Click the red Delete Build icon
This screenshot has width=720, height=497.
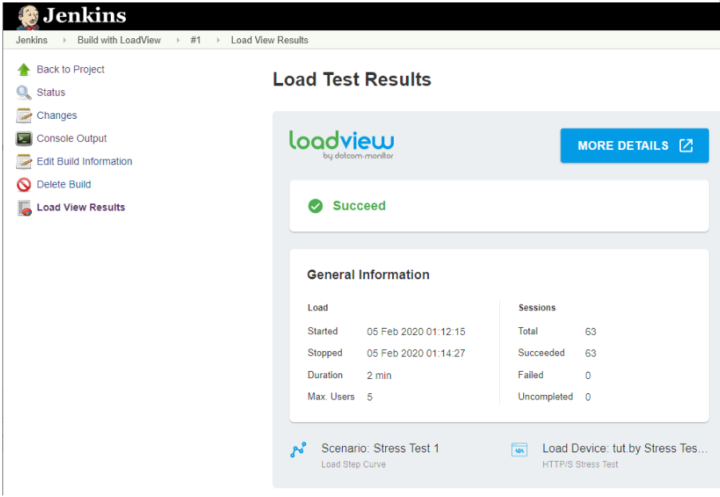pyautogui.click(x=24, y=184)
